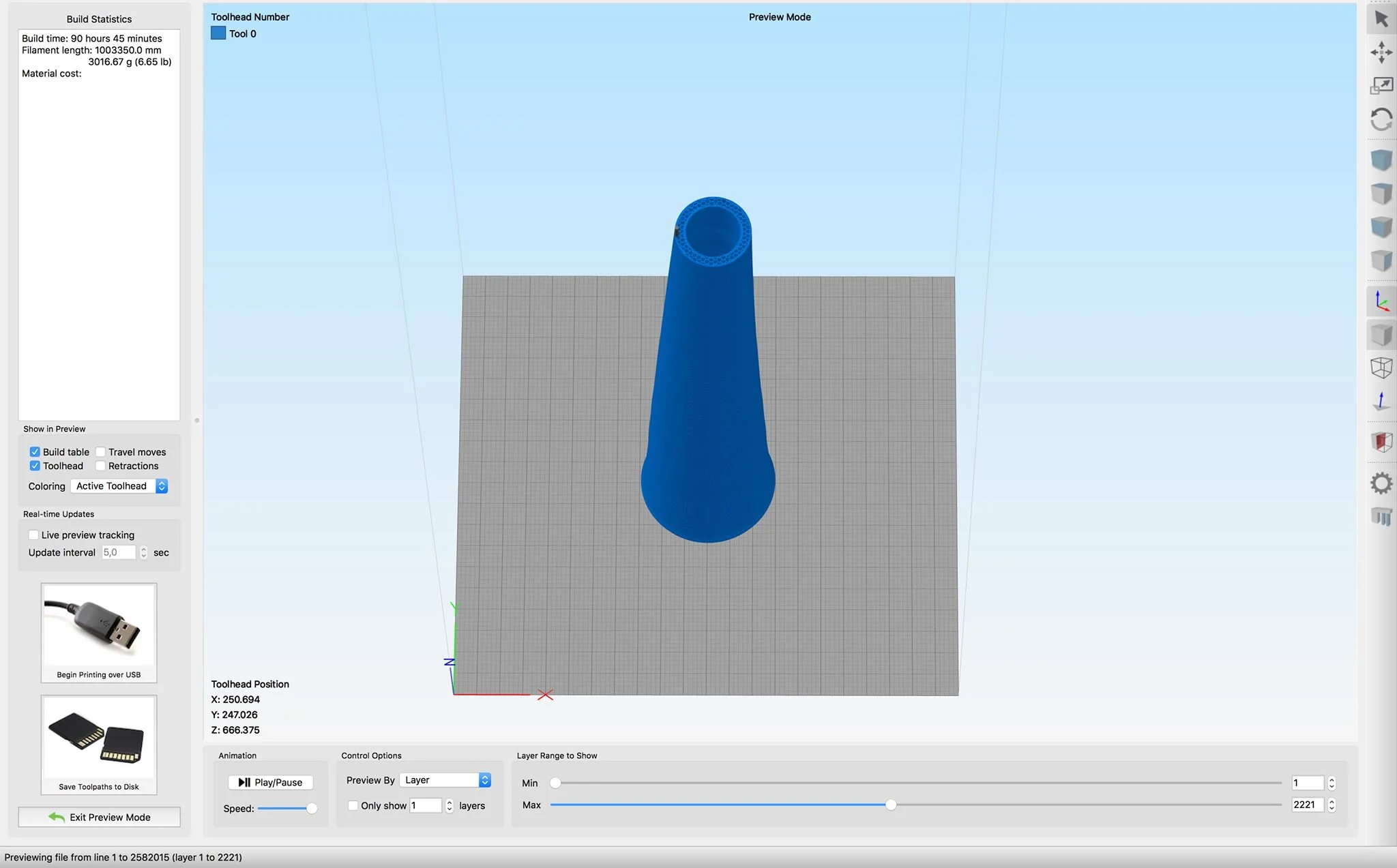Click the Max layer range slider handle
The image size is (1397, 868).
[891, 805]
